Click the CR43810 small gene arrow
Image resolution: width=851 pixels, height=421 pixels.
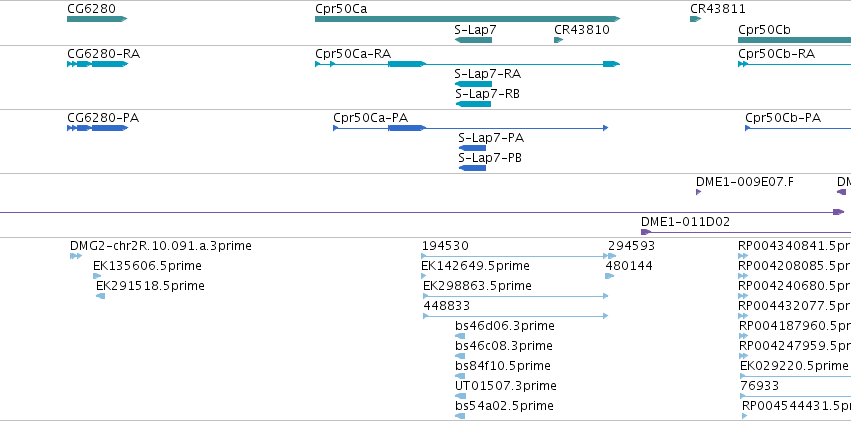(x=558, y=40)
